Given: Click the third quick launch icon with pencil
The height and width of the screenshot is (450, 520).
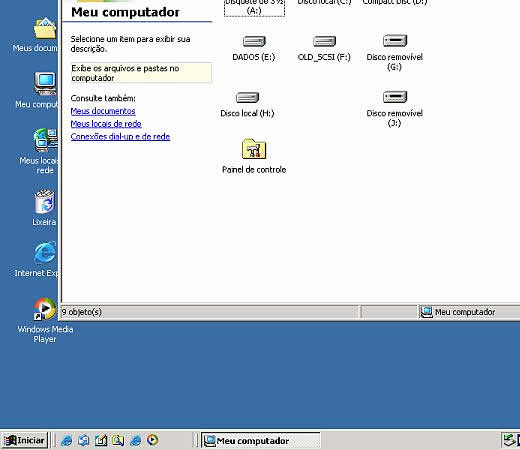Looking at the screenshot, I should [101, 441].
